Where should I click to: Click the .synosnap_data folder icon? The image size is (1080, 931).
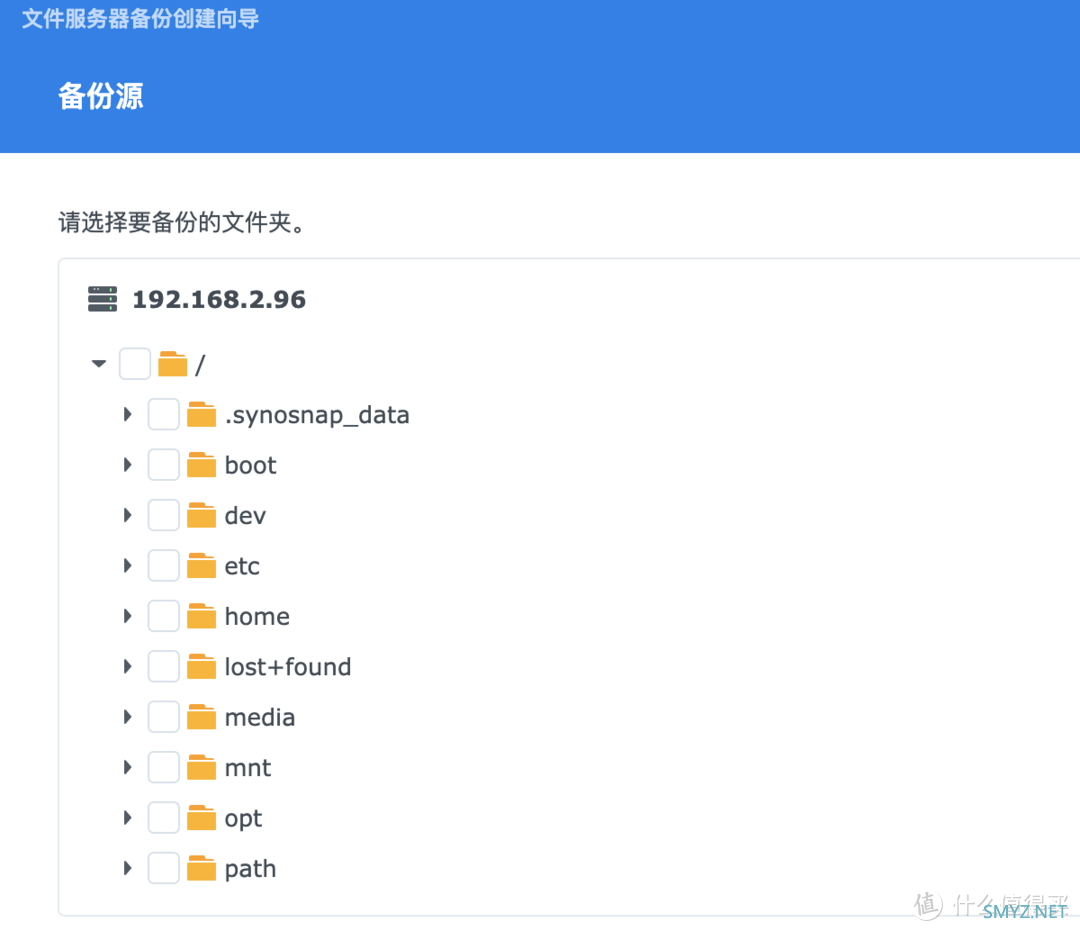coord(201,415)
